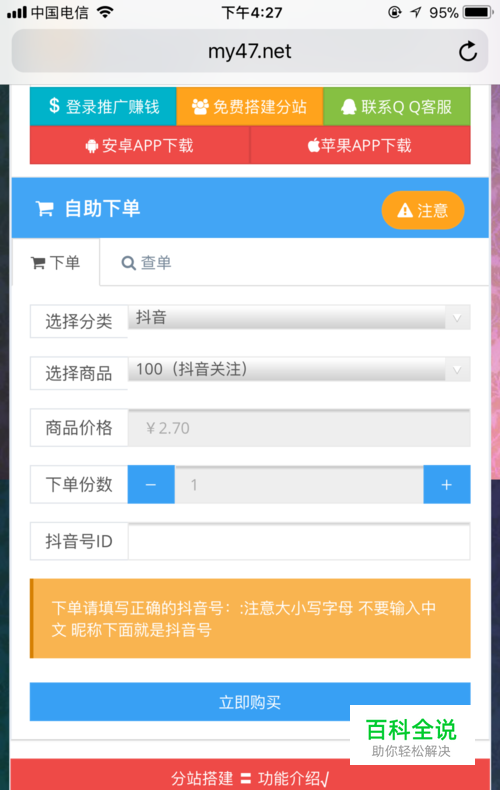The width and height of the screenshot is (500, 790).
Task: Switch to the 下单 tab
Action: pos(55,262)
